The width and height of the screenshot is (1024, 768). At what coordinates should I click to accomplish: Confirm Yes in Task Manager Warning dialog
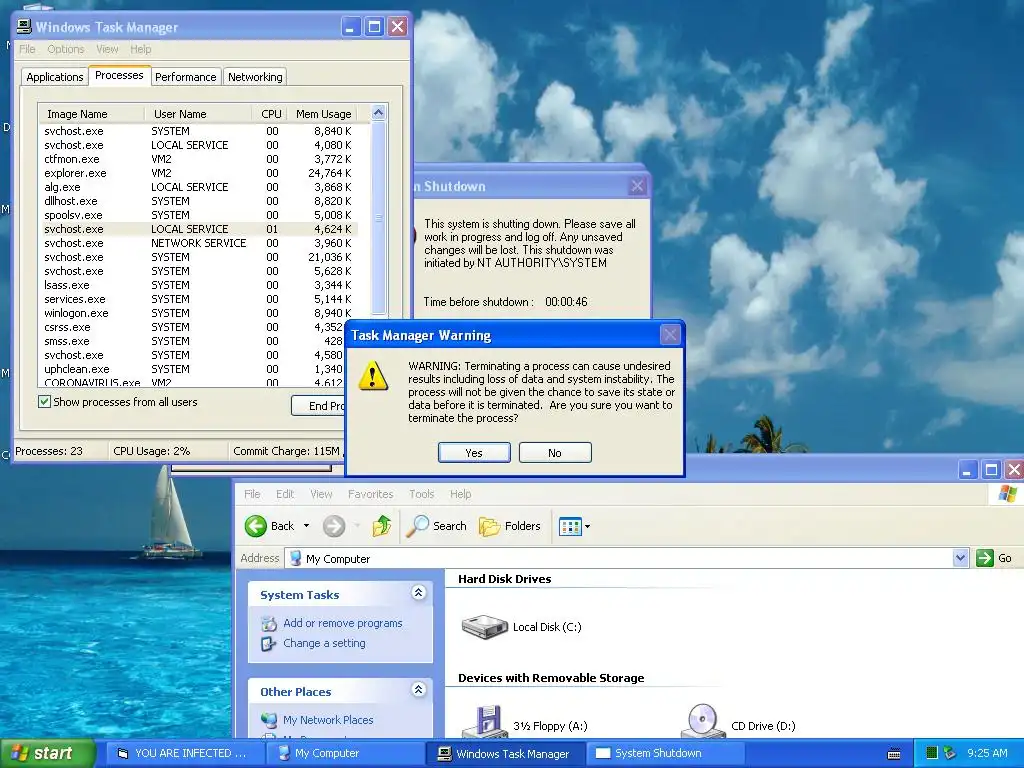click(474, 453)
